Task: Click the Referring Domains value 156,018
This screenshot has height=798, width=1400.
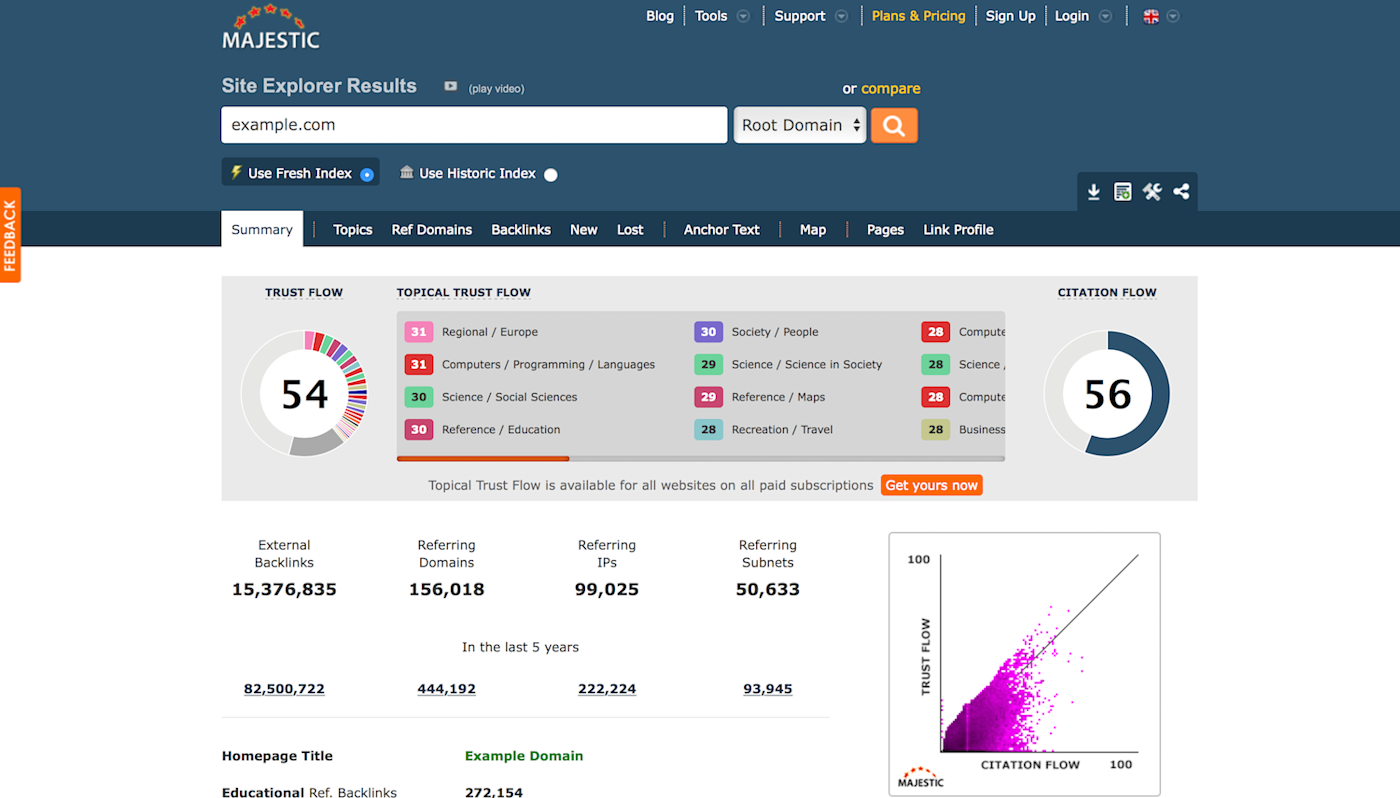Action: click(447, 589)
